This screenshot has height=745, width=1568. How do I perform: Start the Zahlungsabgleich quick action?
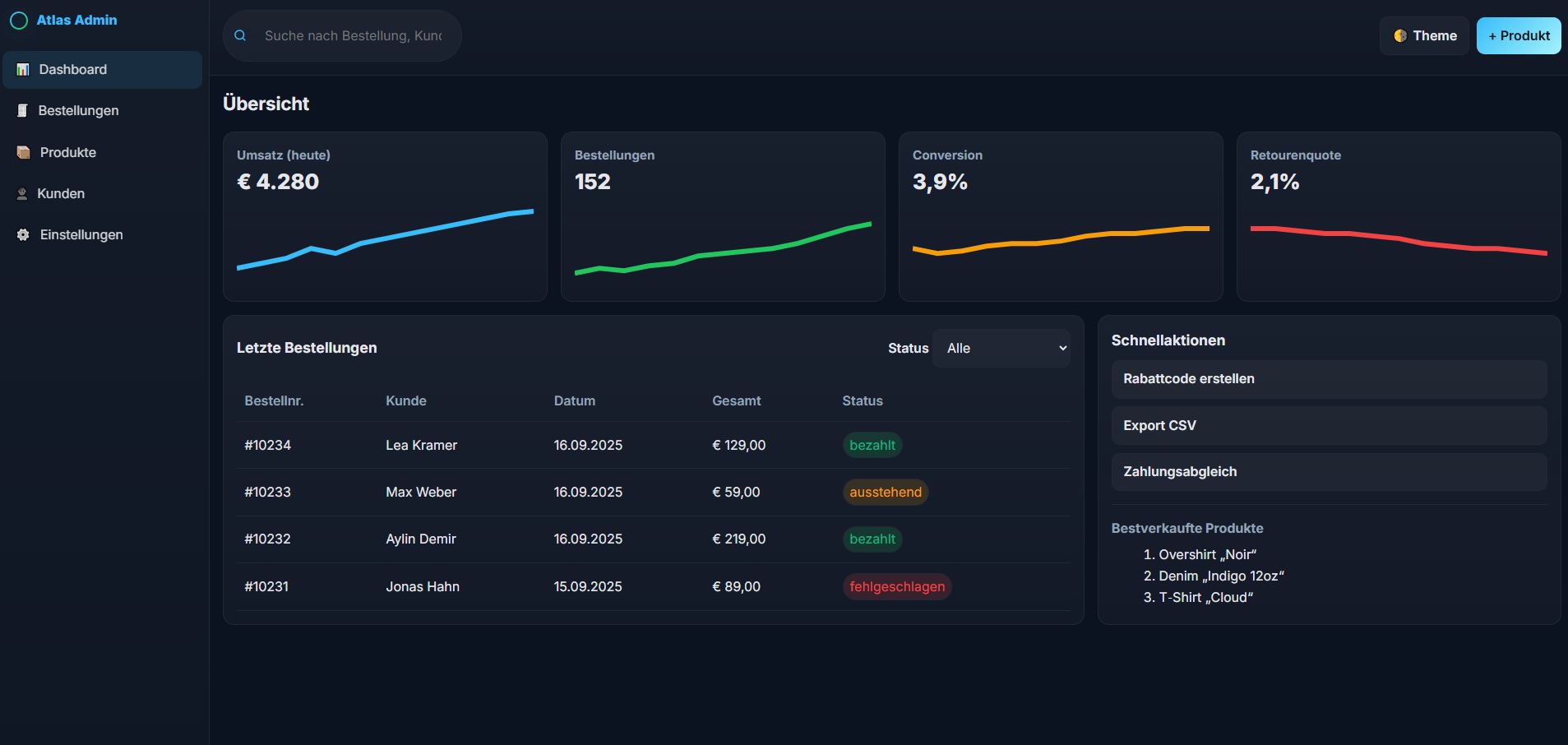coord(1328,472)
